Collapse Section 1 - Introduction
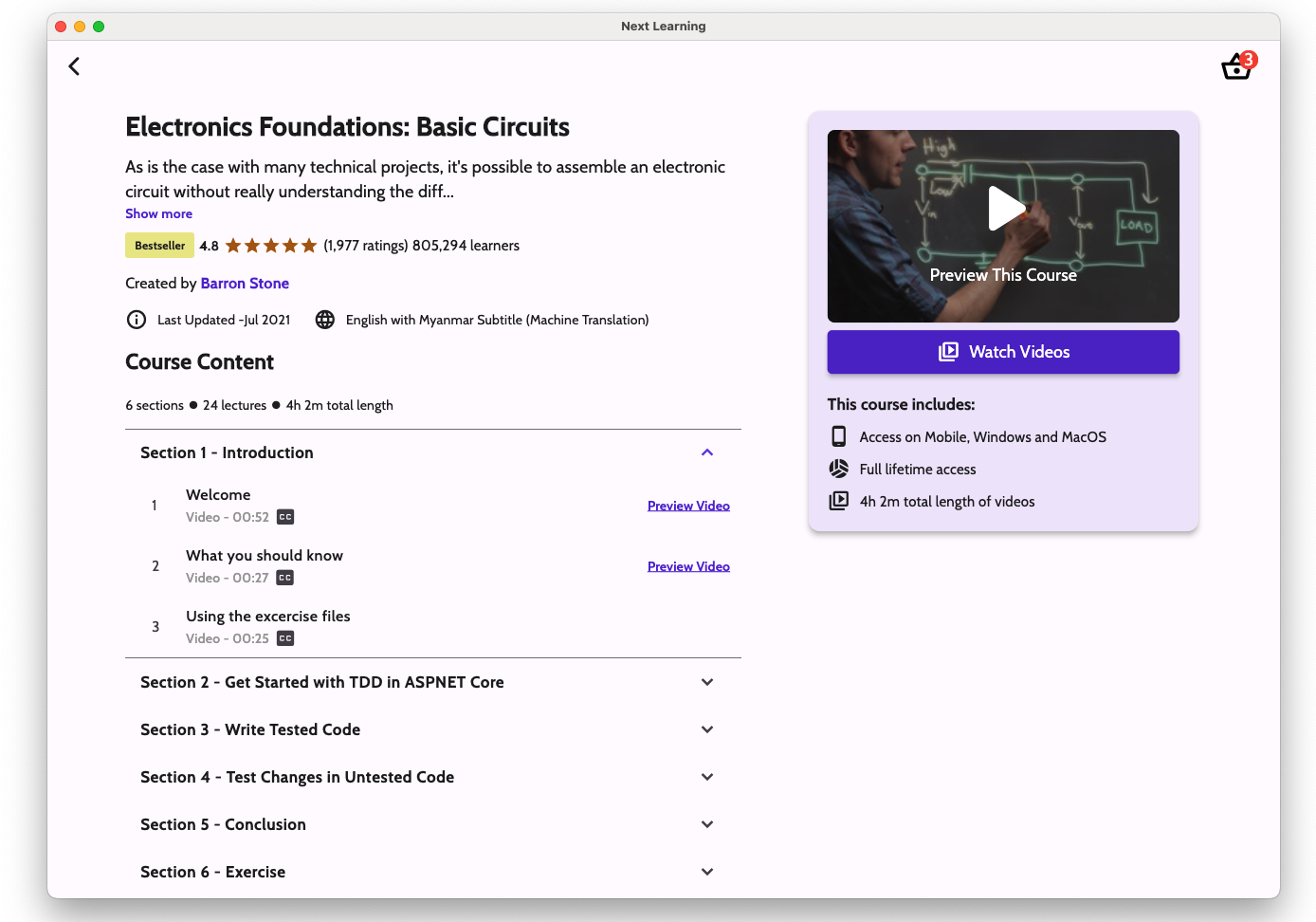The width and height of the screenshot is (1316, 922). pos(706,452)
